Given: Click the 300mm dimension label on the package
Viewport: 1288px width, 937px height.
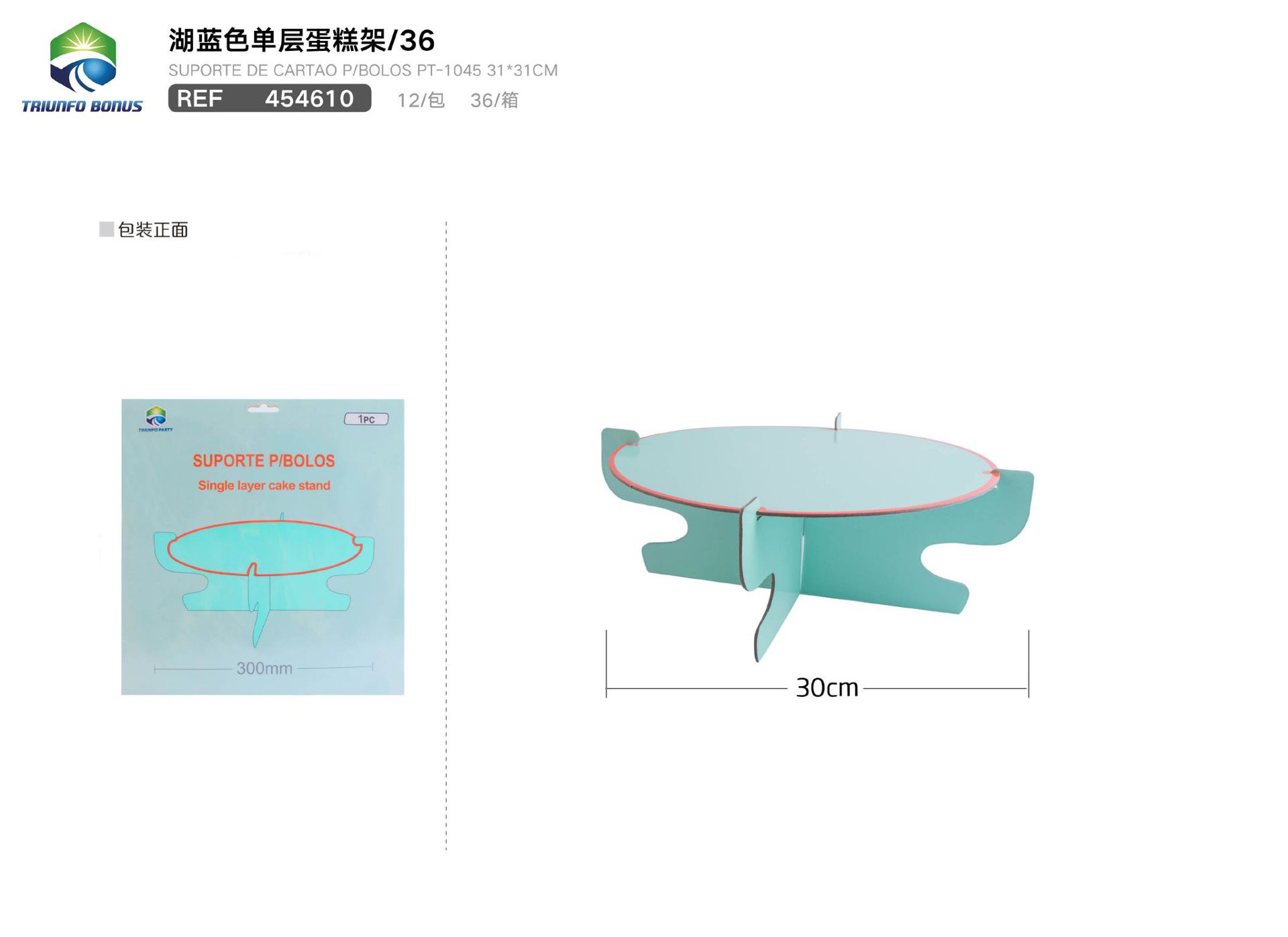Looking at the screenshot, I should (264, 668).
